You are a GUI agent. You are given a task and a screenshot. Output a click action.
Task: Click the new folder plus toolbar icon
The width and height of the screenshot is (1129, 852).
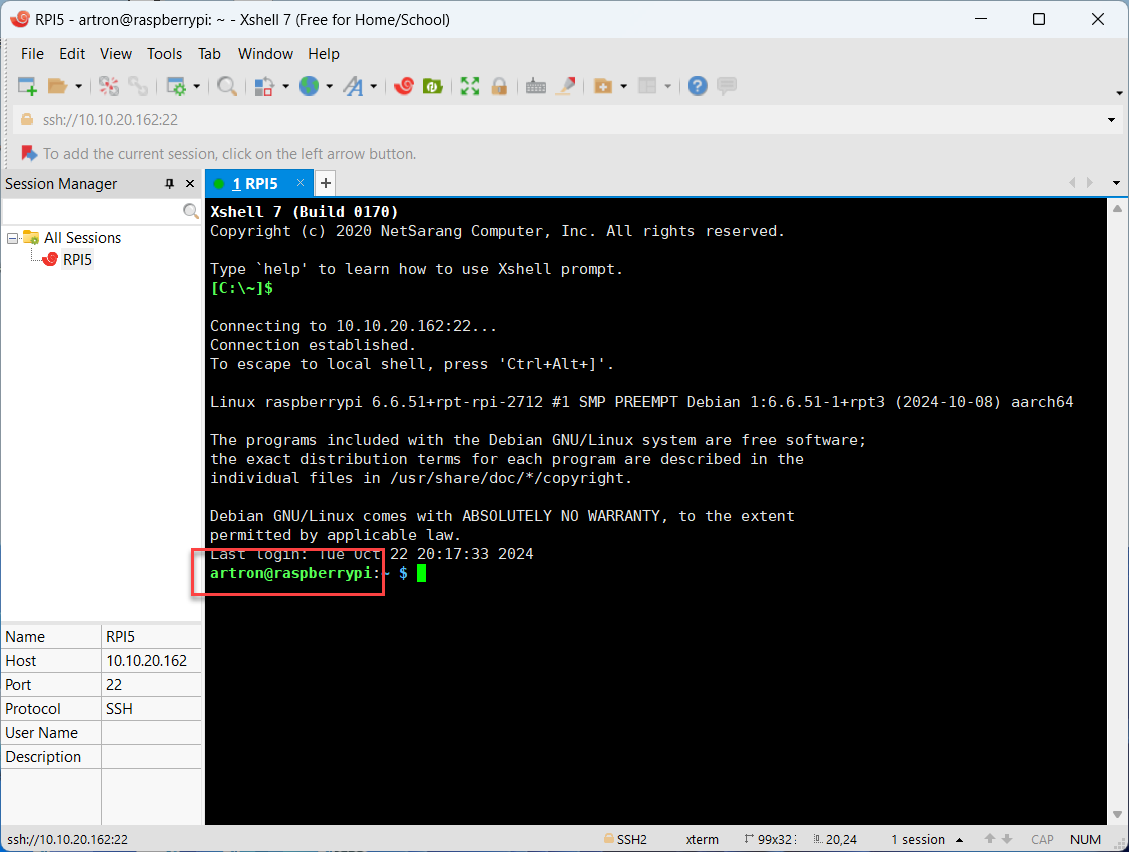coord(603,86)
